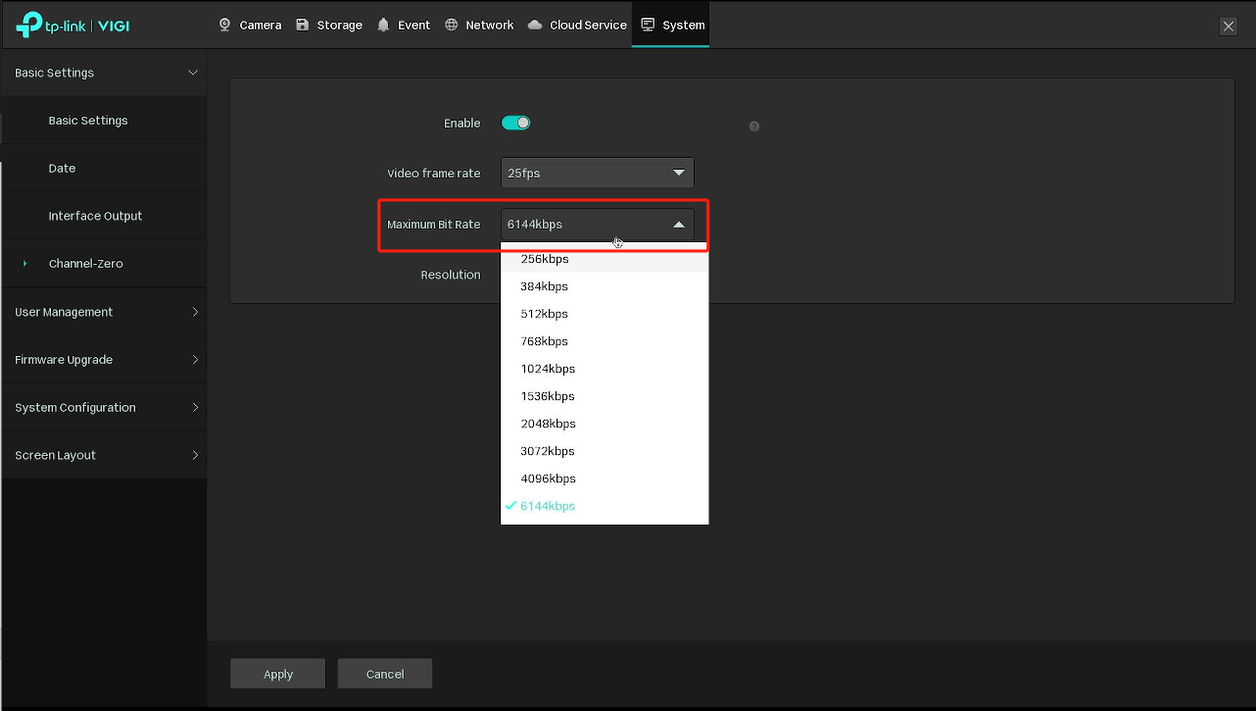Screen dimensions: 1256x711
Task: Choose 3072kbps bit rate
Action: point(605,451)
